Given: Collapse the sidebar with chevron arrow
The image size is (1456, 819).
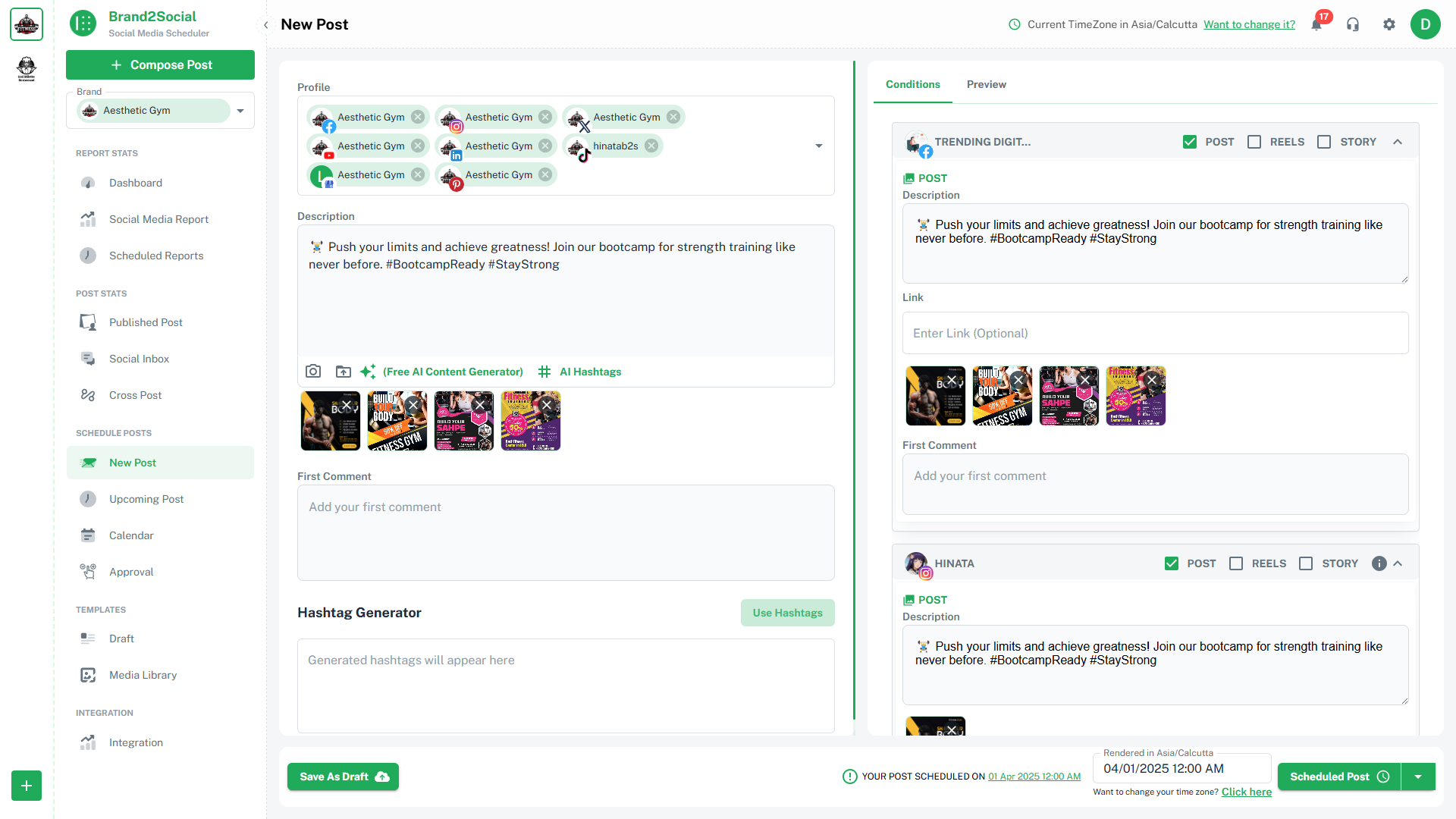Looking at the screenshot, I should point(266,25).
